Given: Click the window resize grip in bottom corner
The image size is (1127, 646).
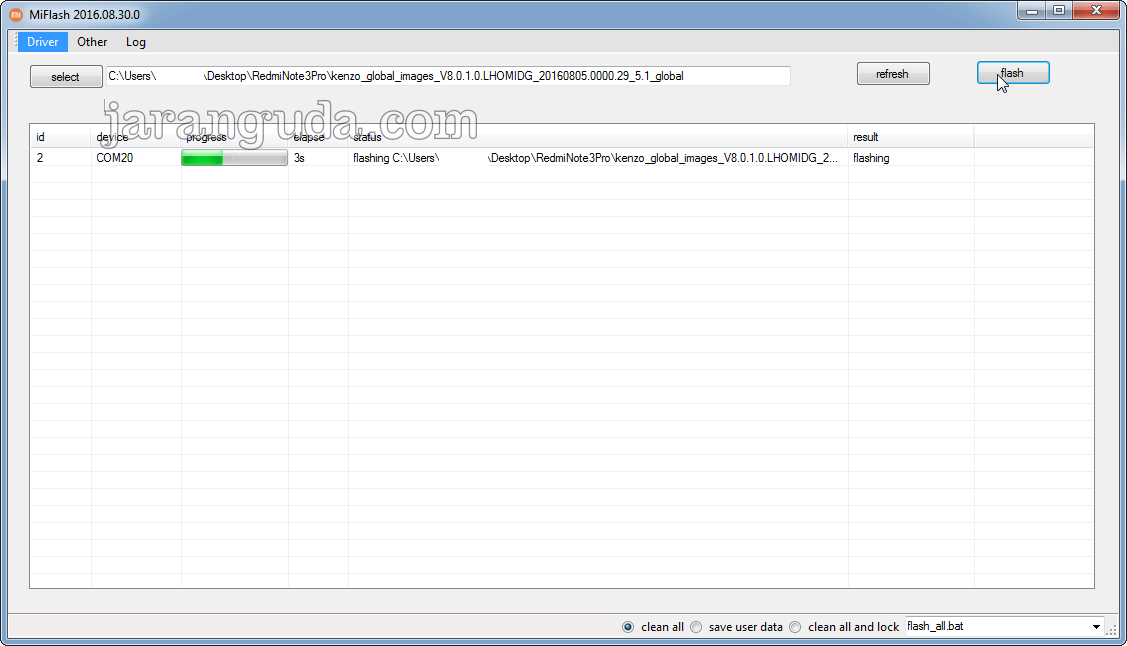Looking at the screenshot, I should (1112, 629).
